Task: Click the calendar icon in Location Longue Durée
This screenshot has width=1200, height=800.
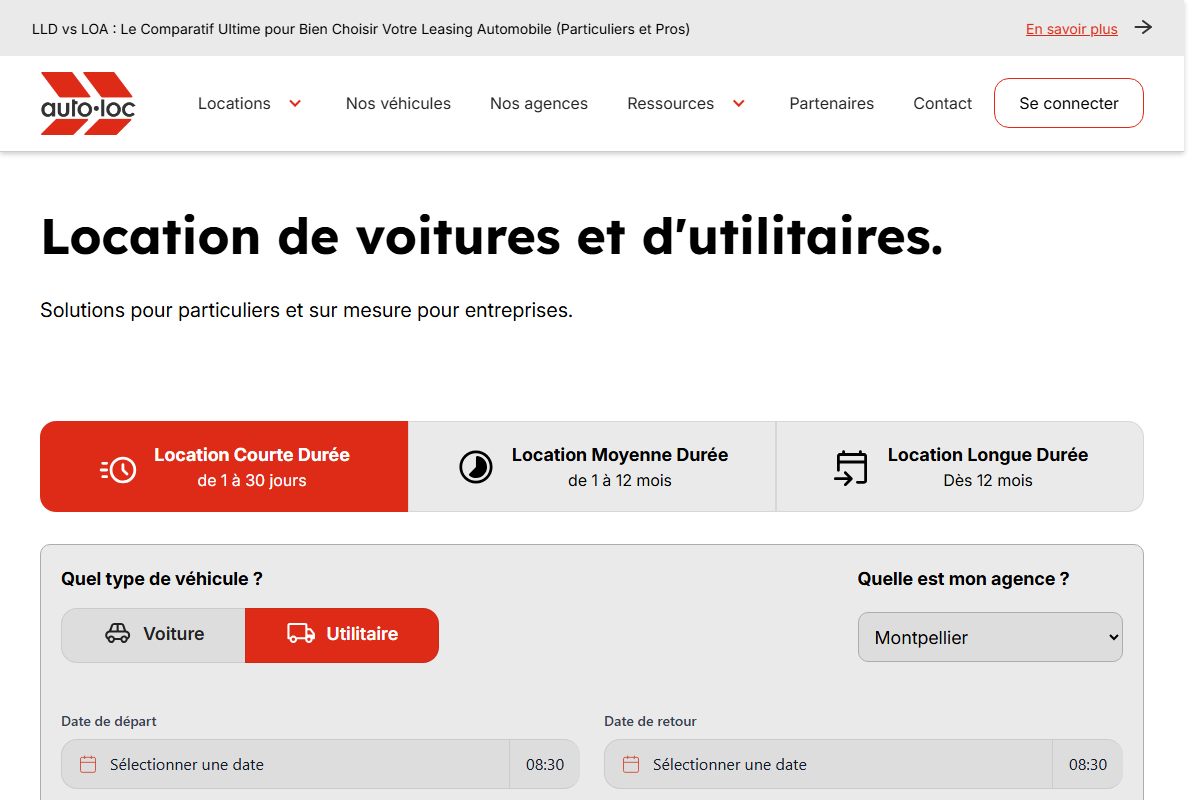Action: 851,467
